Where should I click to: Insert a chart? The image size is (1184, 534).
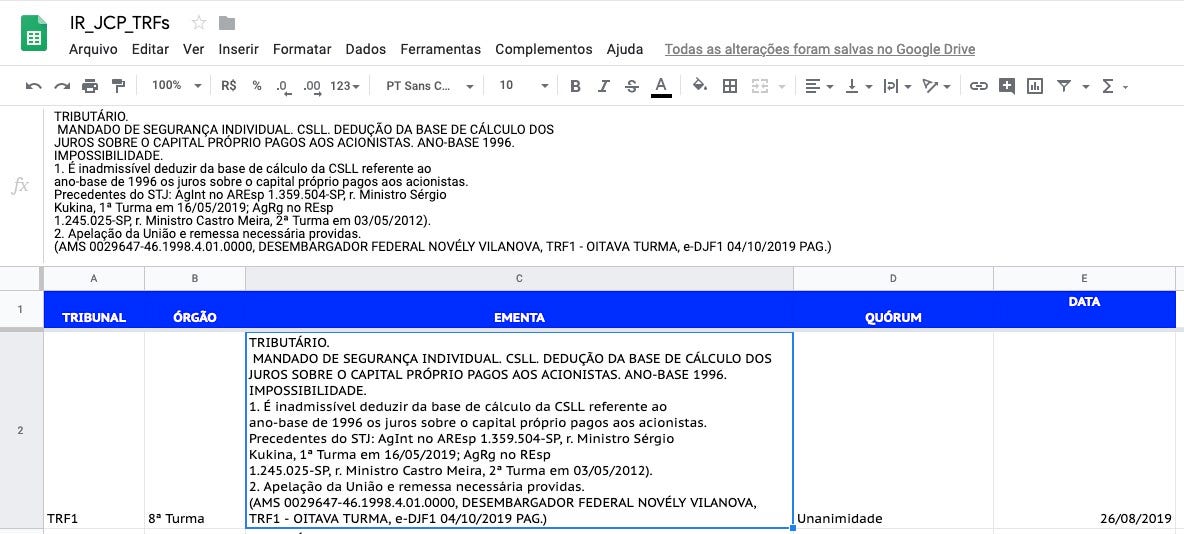click(1034, 86)
